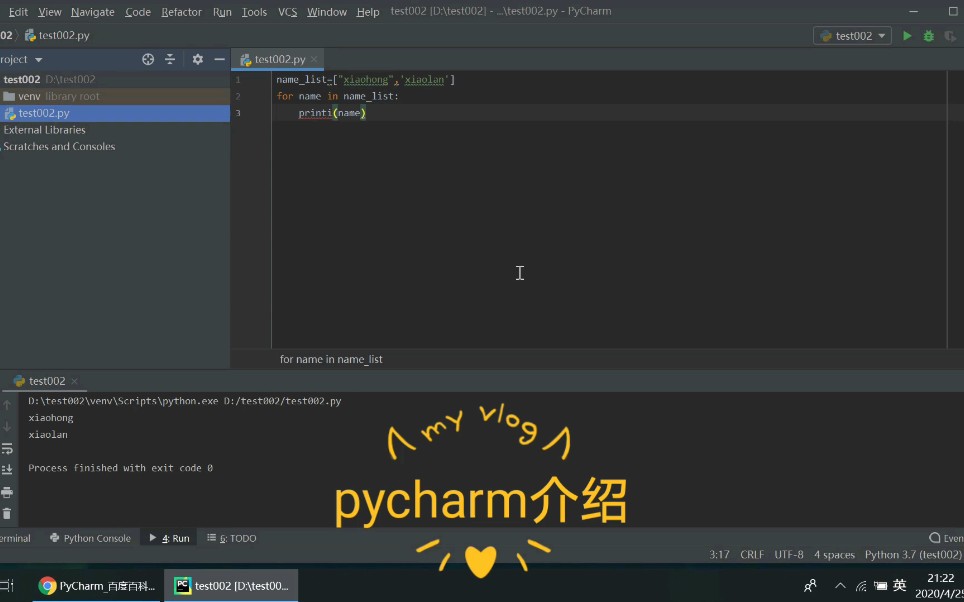Click the soft-wrap icon in Run panel
The width and height of the screenshot is (964, 602).
tap(8, 447)
